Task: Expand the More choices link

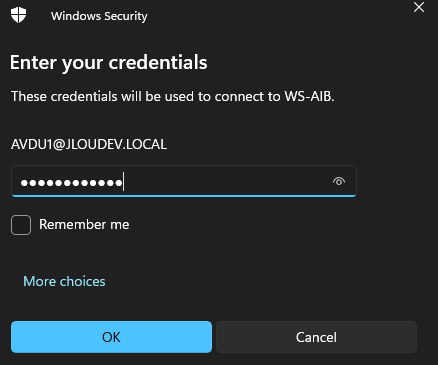Action: click(x=64, y=281)
